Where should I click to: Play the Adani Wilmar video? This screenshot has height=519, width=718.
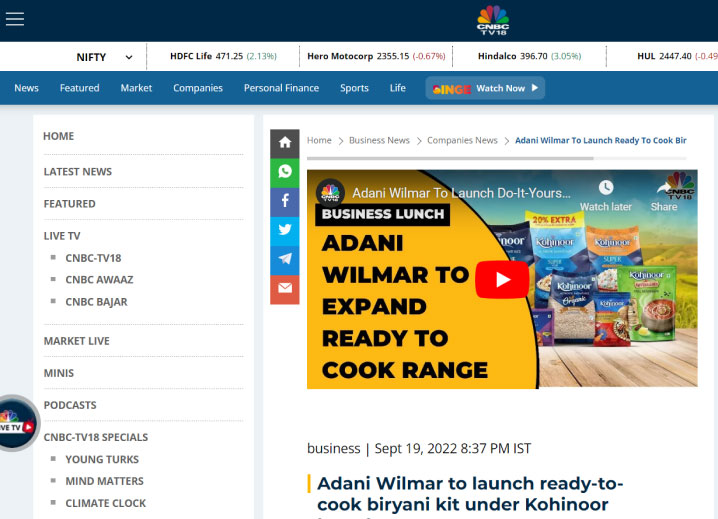click(x=502, y=279)
